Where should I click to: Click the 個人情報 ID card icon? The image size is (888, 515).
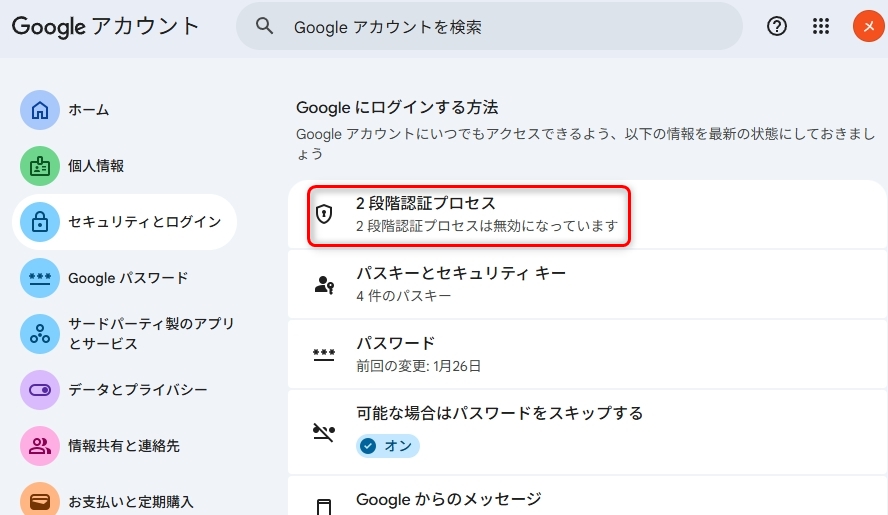[x=40, y=166]
